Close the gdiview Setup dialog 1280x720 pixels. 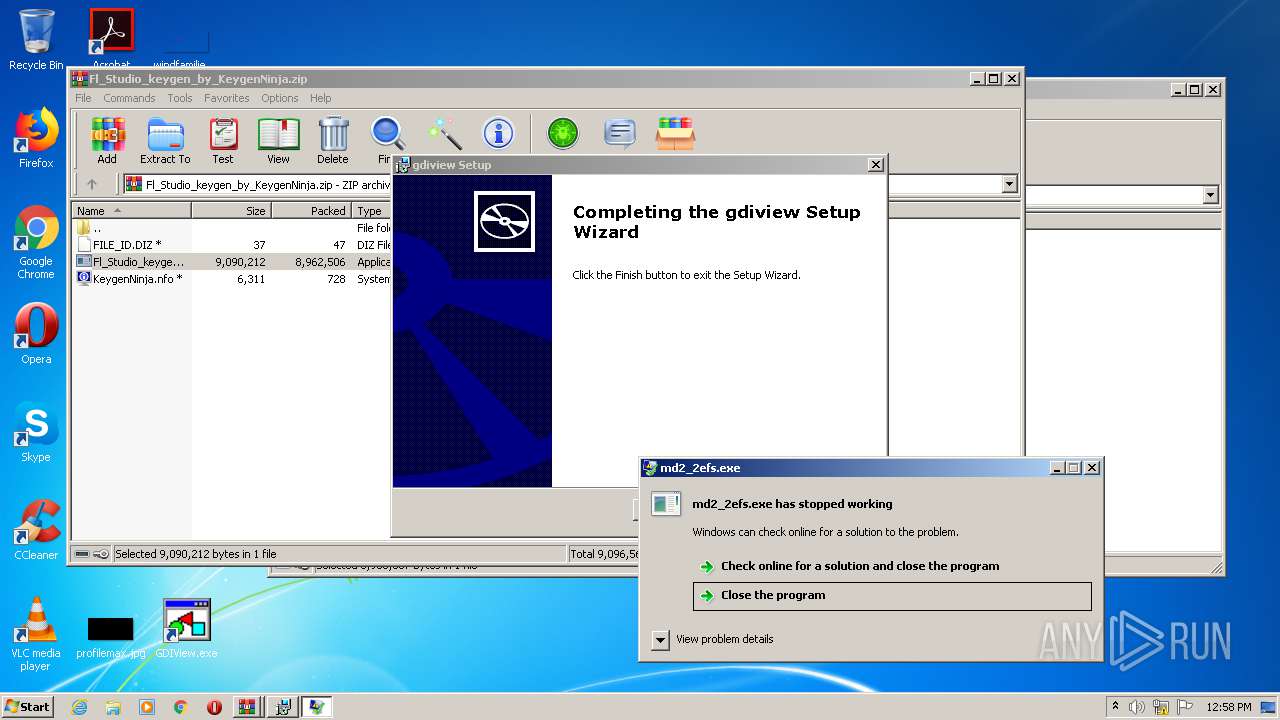click(876, 165)
